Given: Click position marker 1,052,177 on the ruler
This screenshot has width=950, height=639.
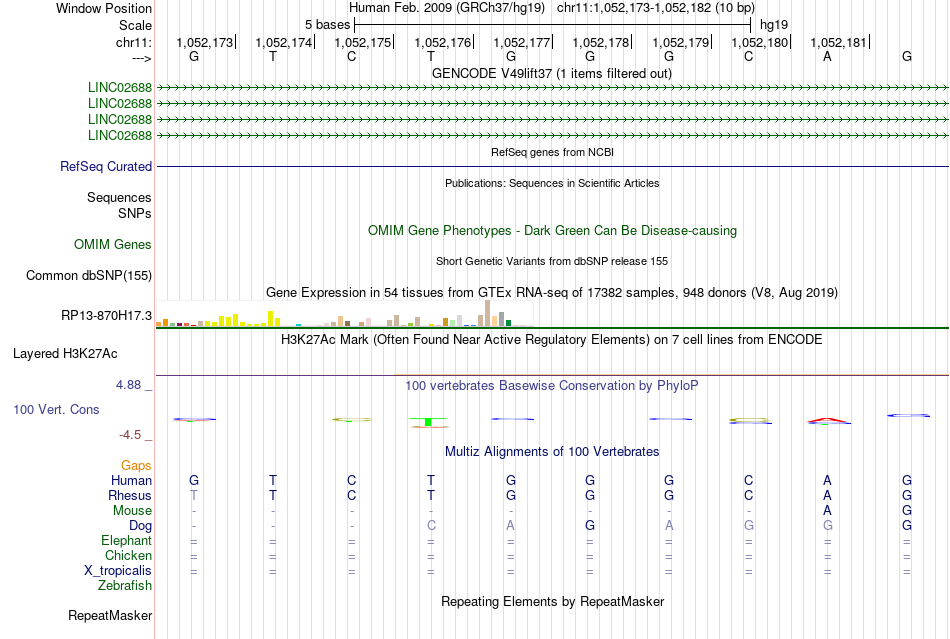Looking at the screenshot, I should [x=521, y=42].
